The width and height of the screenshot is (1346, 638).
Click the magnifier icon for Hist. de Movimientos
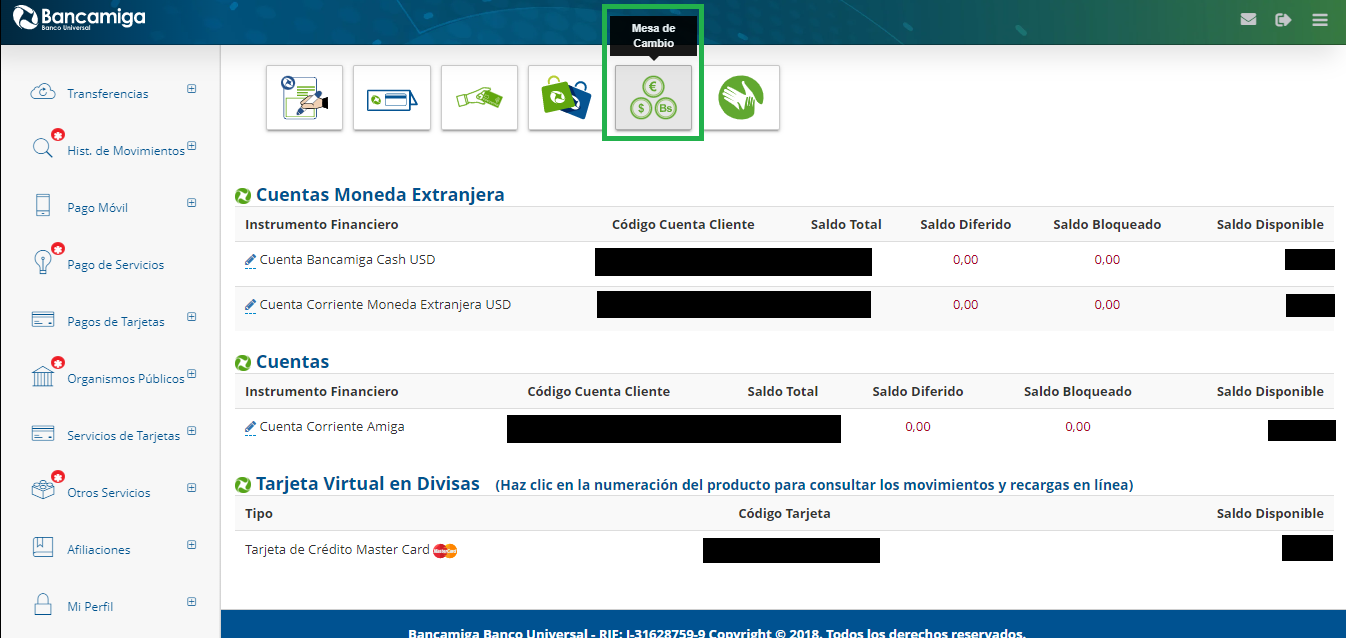43,148
